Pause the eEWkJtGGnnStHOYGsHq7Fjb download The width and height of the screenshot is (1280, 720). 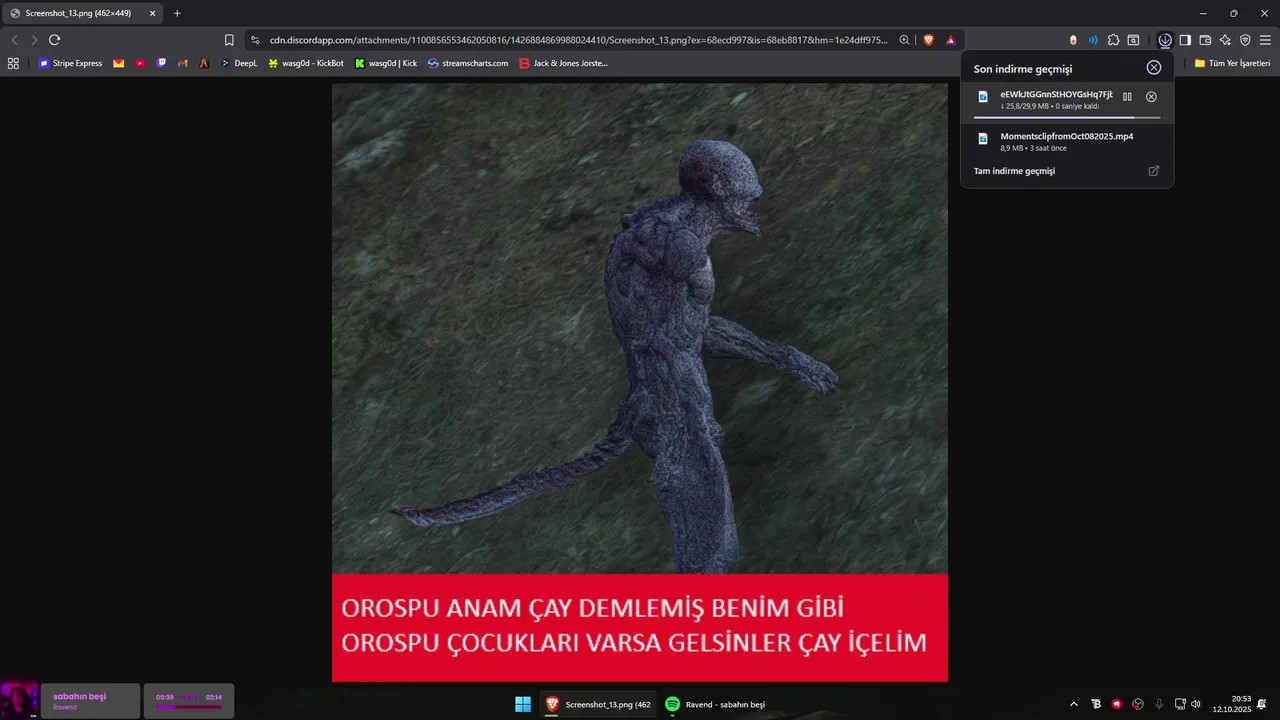coord(1127,97)
